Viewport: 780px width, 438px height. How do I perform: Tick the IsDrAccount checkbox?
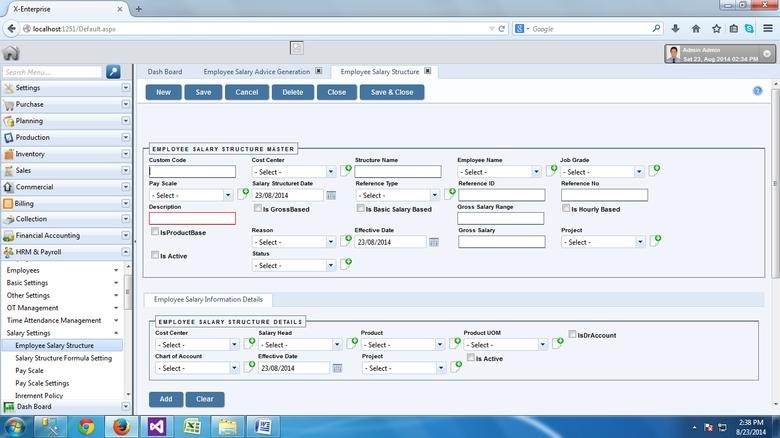coord(573,334)
